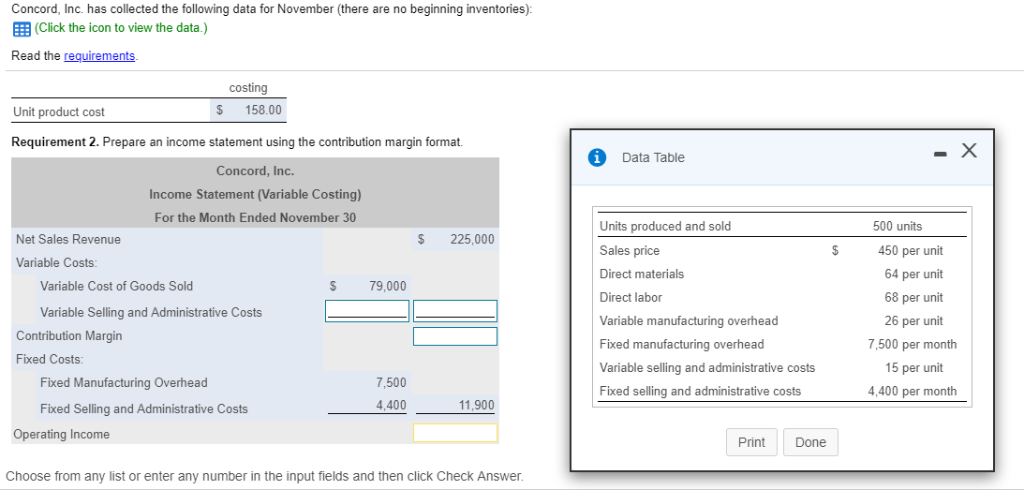The height and width of the screenshot is (490, 1024).
Task: Click the Net Sales Revenue label
Action: click(x=69, y=239)
